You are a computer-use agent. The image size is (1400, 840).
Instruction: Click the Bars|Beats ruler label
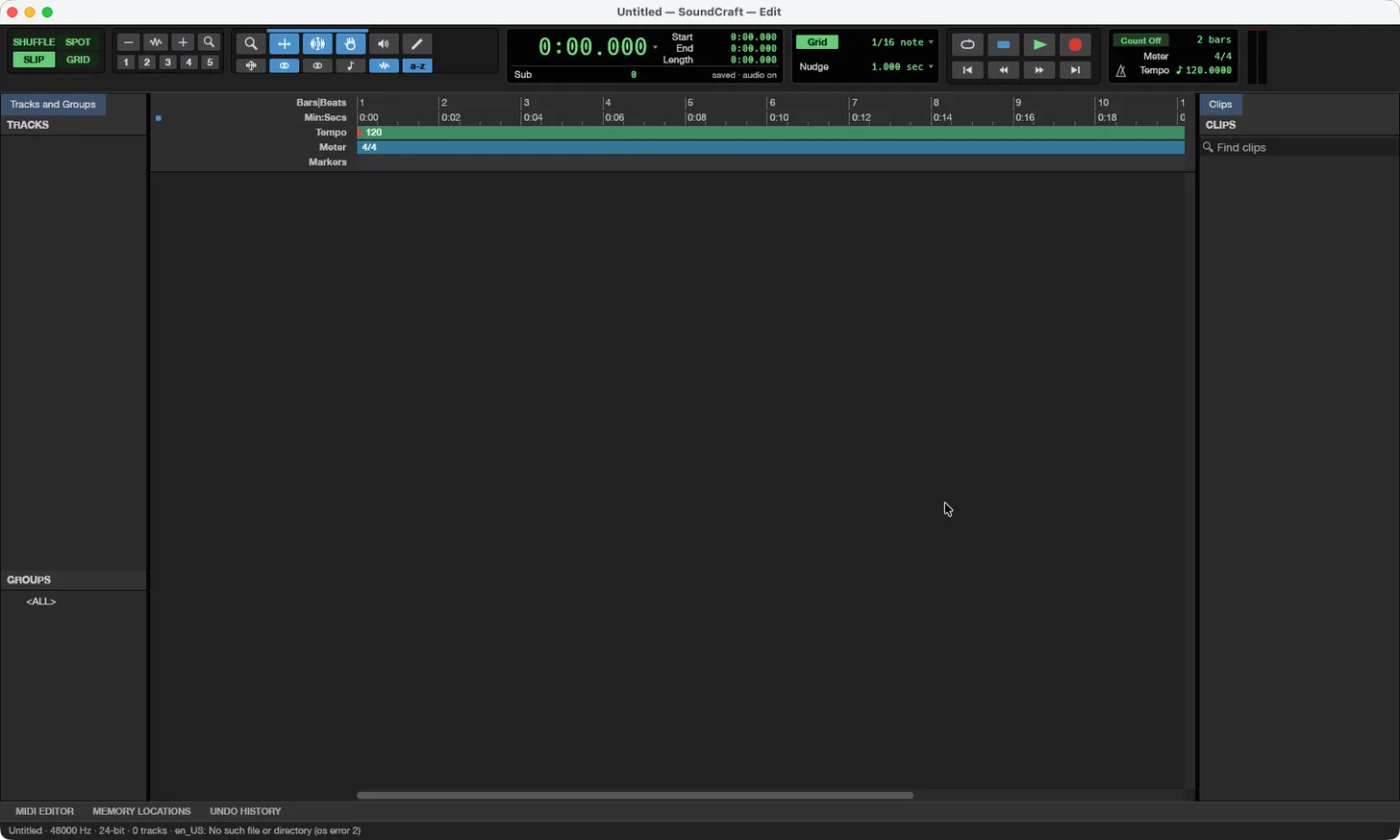click(321, 103)
